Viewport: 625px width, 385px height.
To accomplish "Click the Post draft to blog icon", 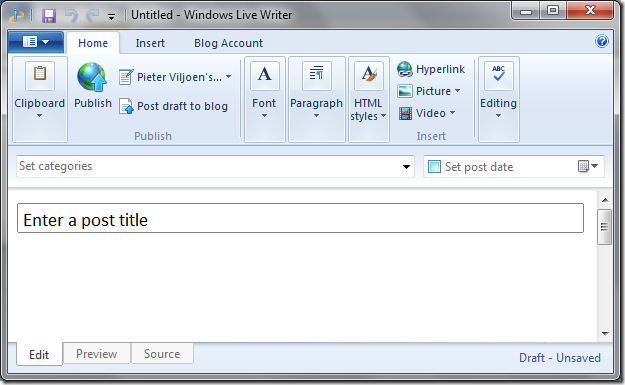I will 126,106.
